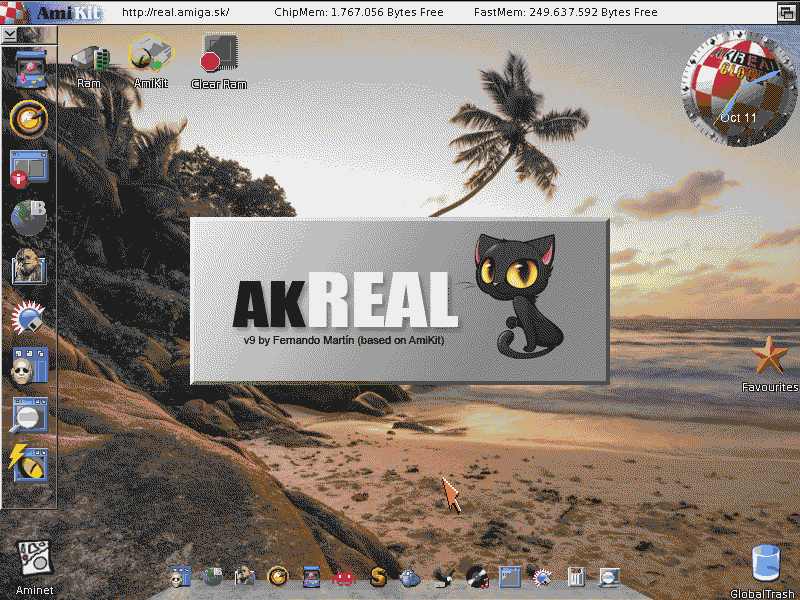Open the AmiKit drive icon
The height and width of the screenshot is (600, 800).
click(x=151, y=54)
